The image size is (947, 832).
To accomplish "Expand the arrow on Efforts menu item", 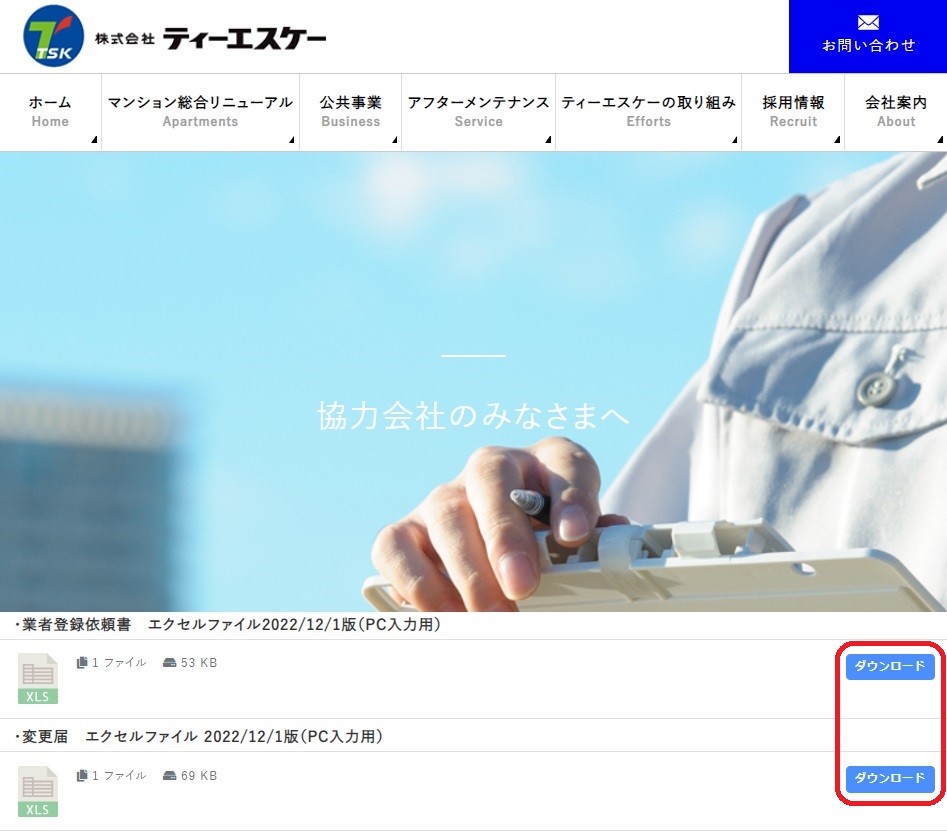I will pyautogui.click(x=735, y=140).
